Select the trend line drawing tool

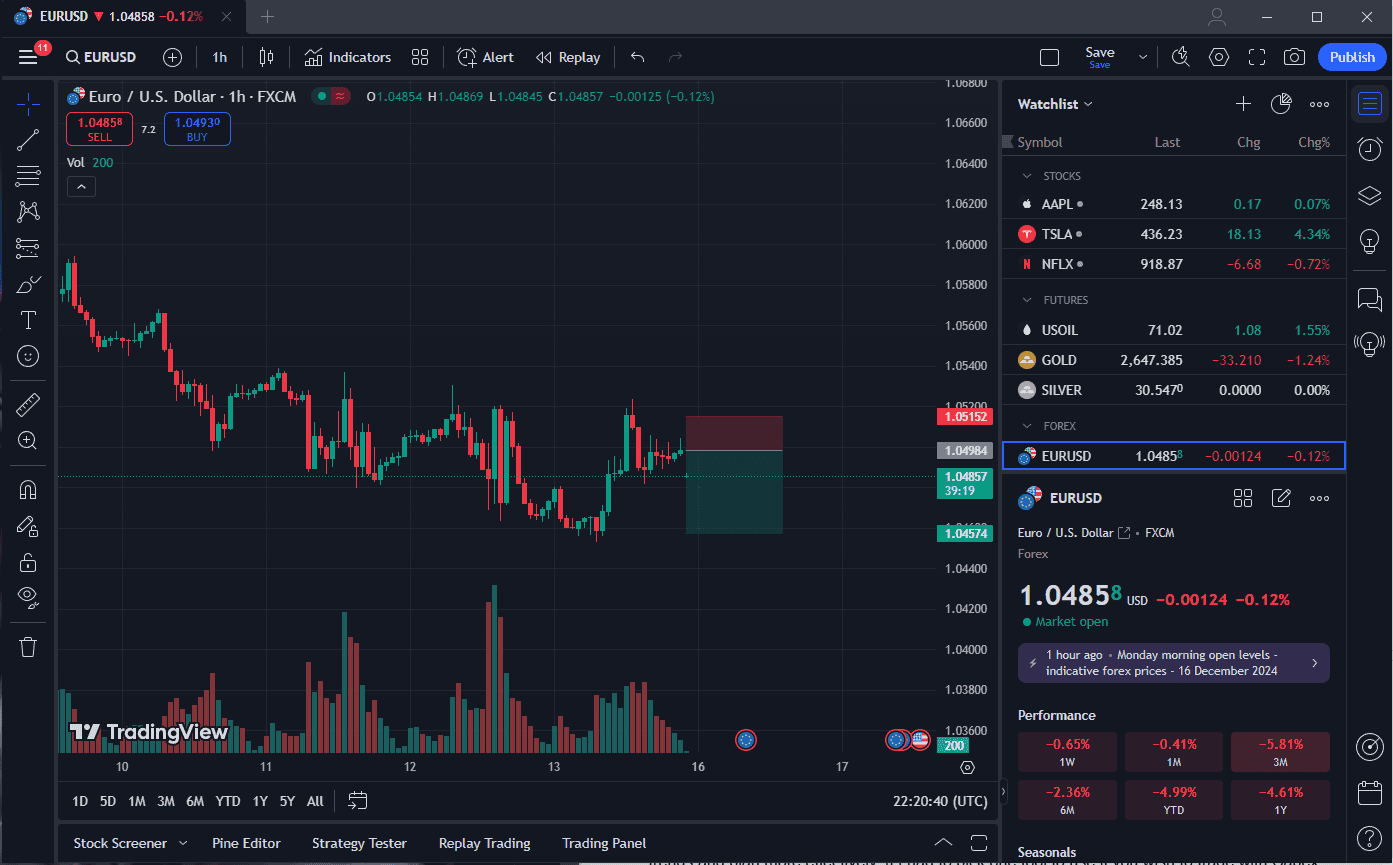(x=28, y=140)
